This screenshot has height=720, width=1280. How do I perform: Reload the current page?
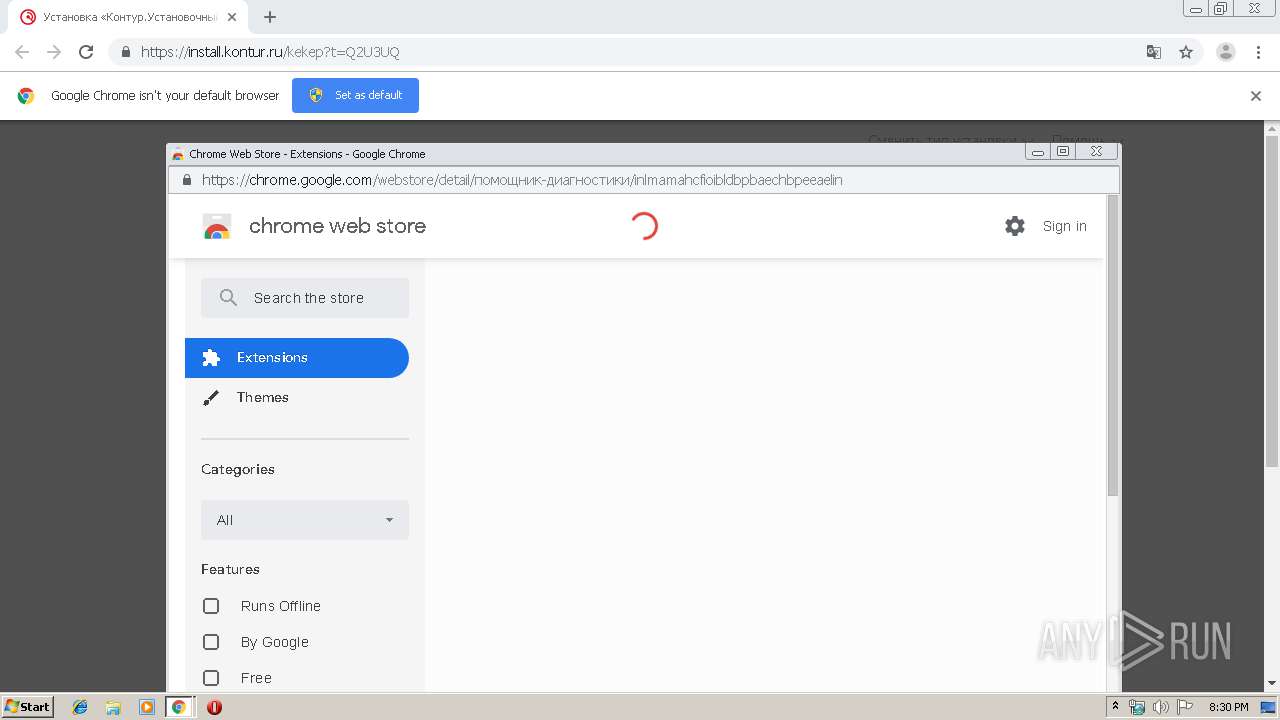coord(86,52)
